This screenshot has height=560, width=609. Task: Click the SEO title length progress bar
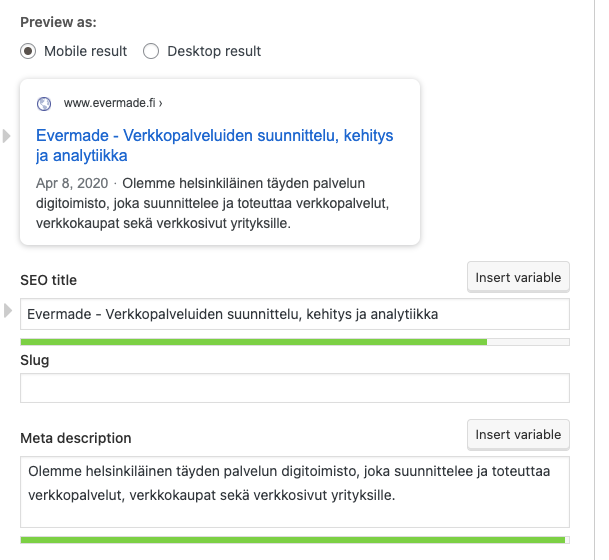[294, 342]
